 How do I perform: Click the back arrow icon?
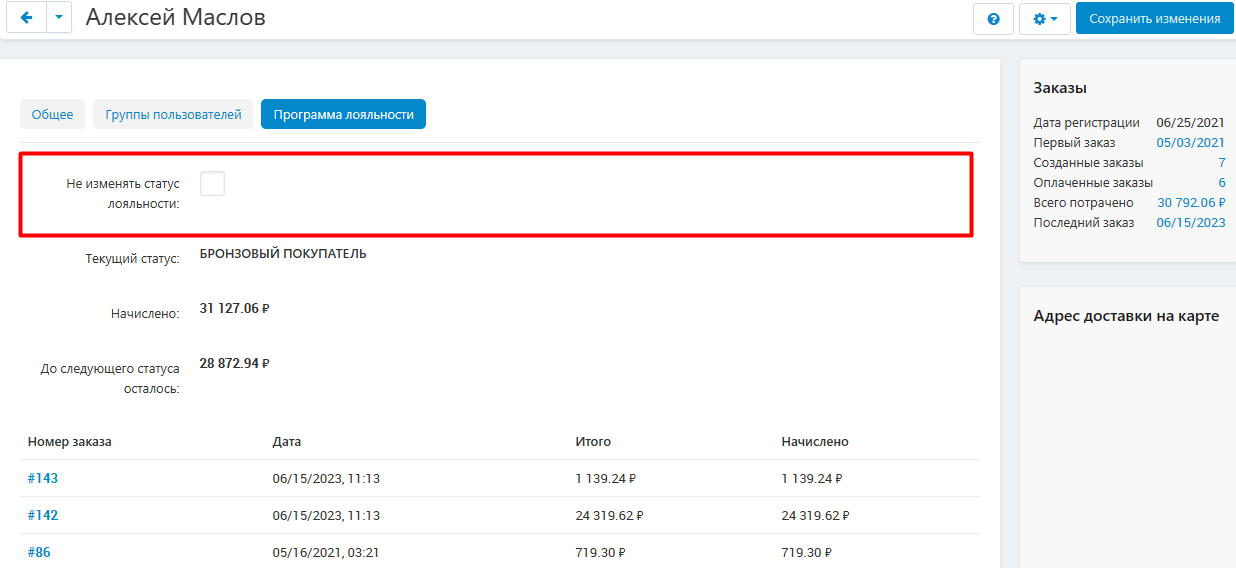[x=26, y=18]
